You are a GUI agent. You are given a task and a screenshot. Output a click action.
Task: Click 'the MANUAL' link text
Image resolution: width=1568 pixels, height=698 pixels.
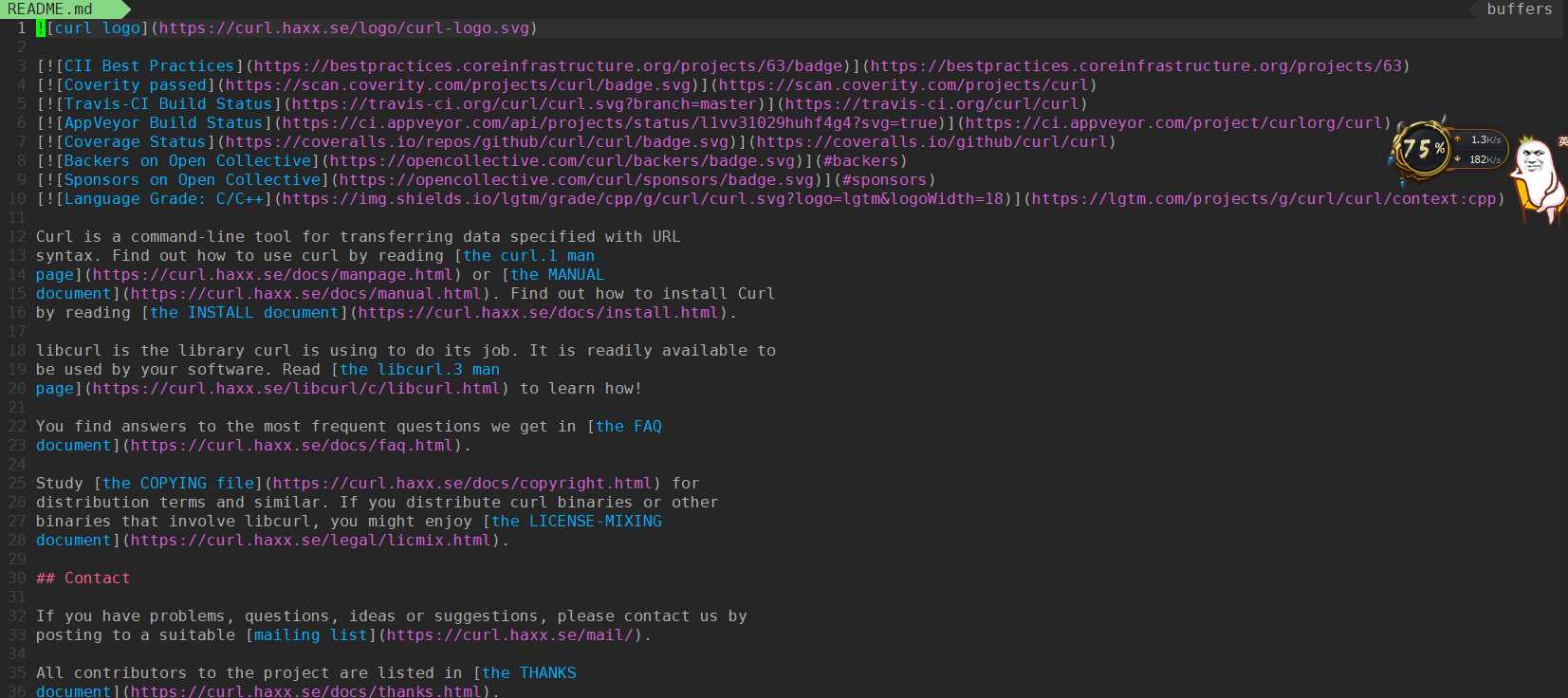coord(558,274)
